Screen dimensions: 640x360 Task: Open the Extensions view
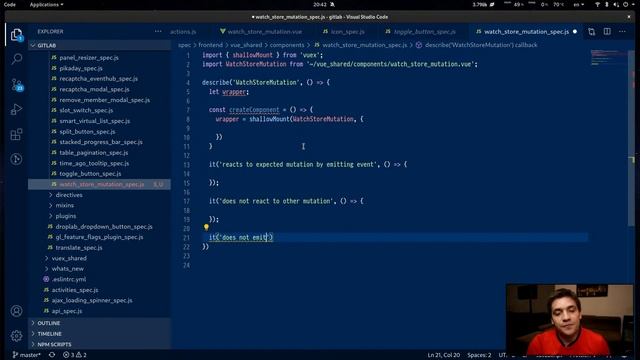(x=16, y=134)
